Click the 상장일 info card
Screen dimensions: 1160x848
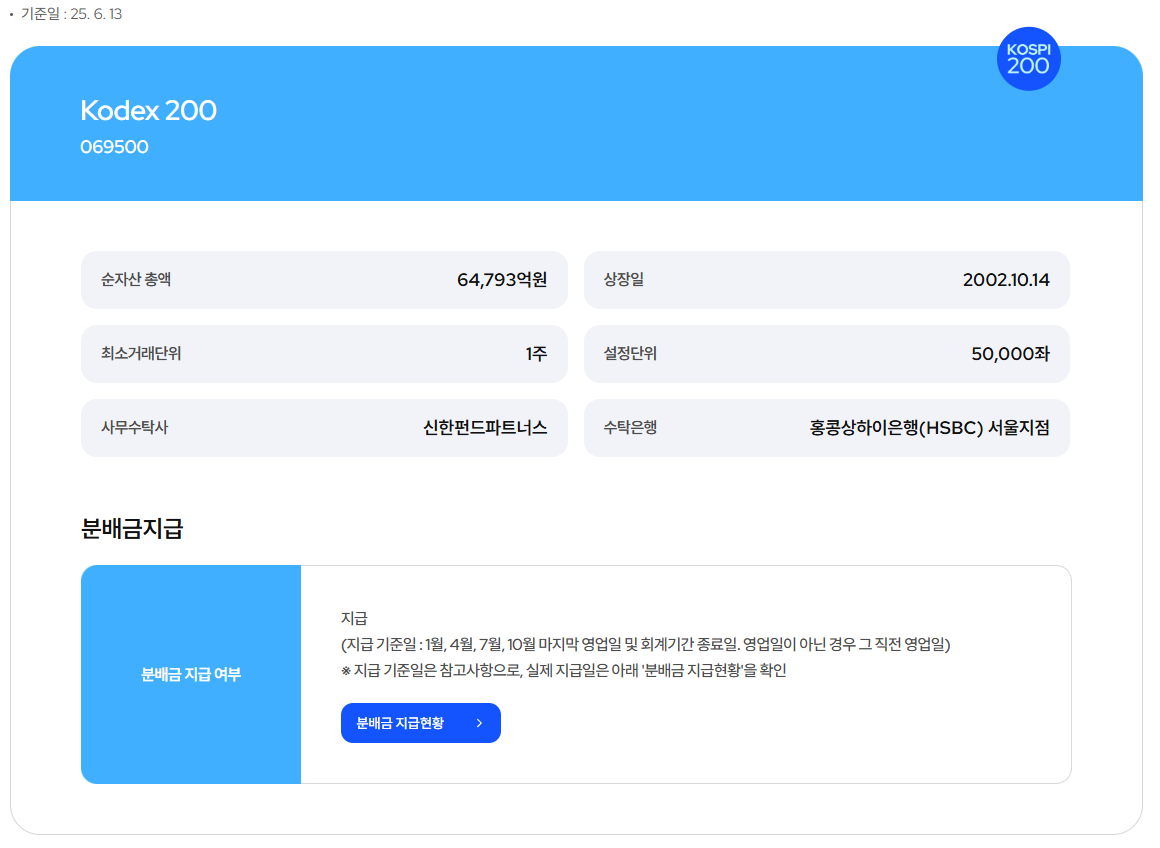tap(827, 280)
